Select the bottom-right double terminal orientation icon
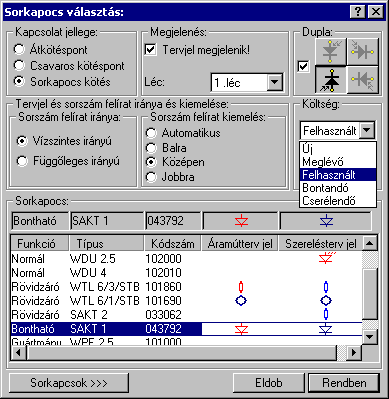Screen dimensions: 389x399 coord(362,80)
